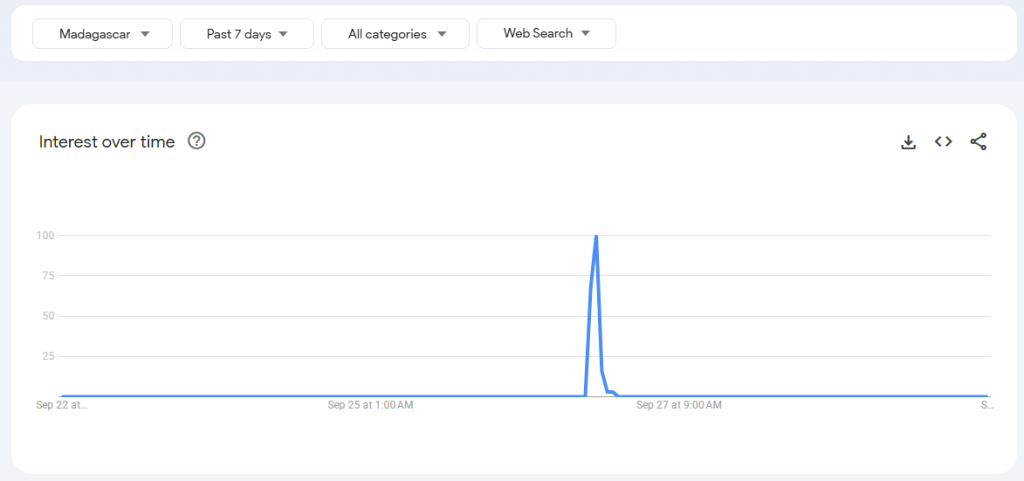Download the interest over time data
1024x481 pixels.
[x=908, y=142]
